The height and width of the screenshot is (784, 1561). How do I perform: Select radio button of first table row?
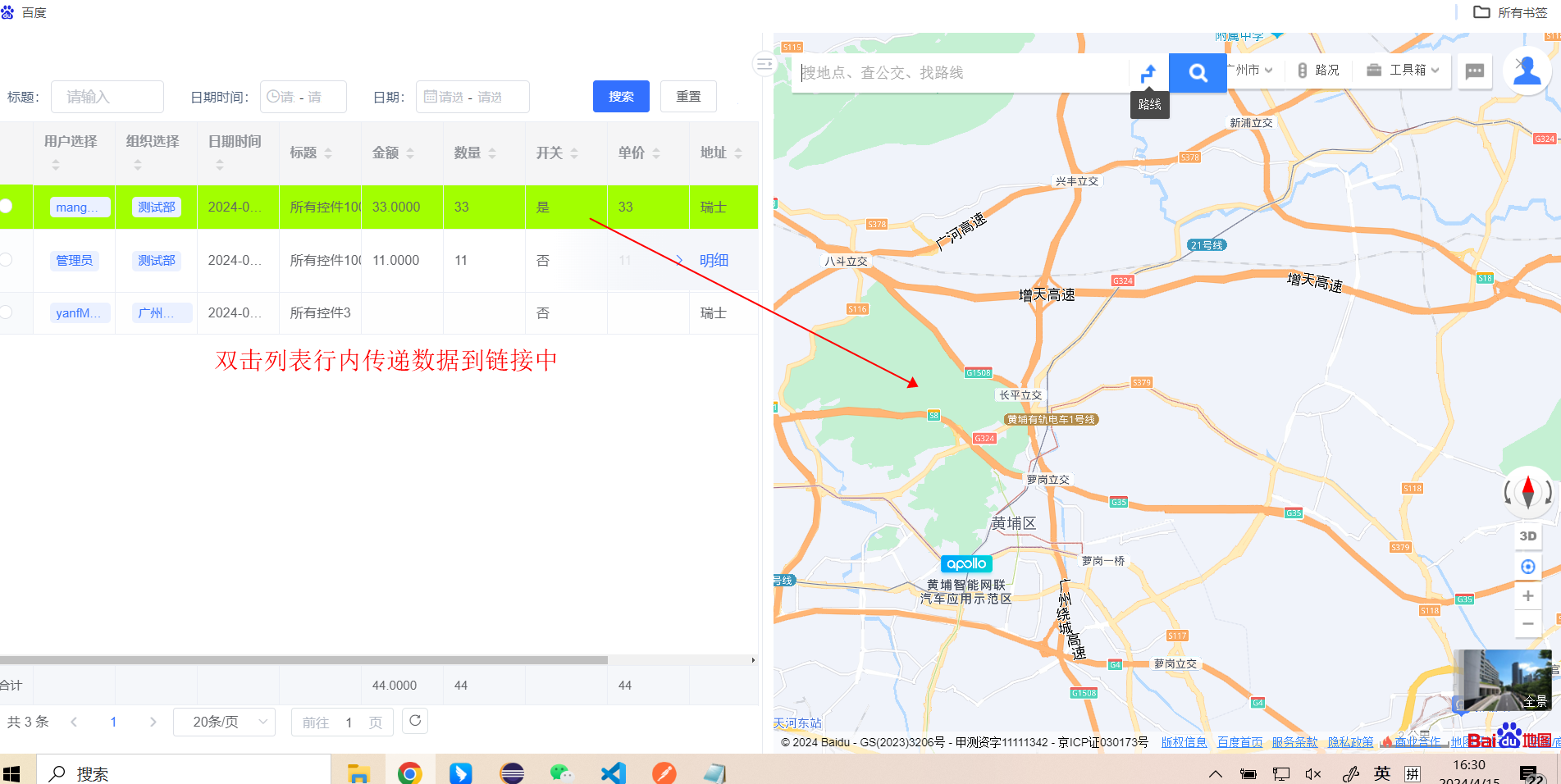(x=7, y=206)
